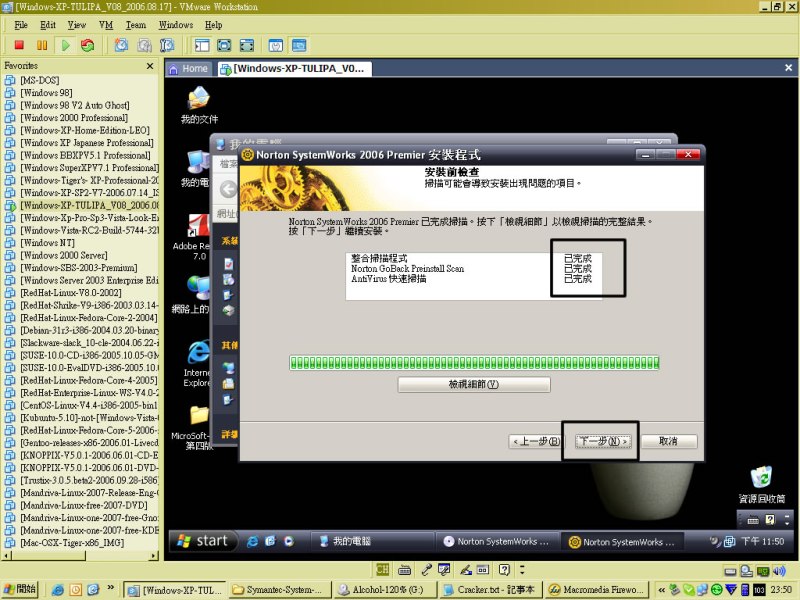Open 資源回收筒 recycle bin icon
The width and height of the screenshot is (800, 600).
pos(762,484)
